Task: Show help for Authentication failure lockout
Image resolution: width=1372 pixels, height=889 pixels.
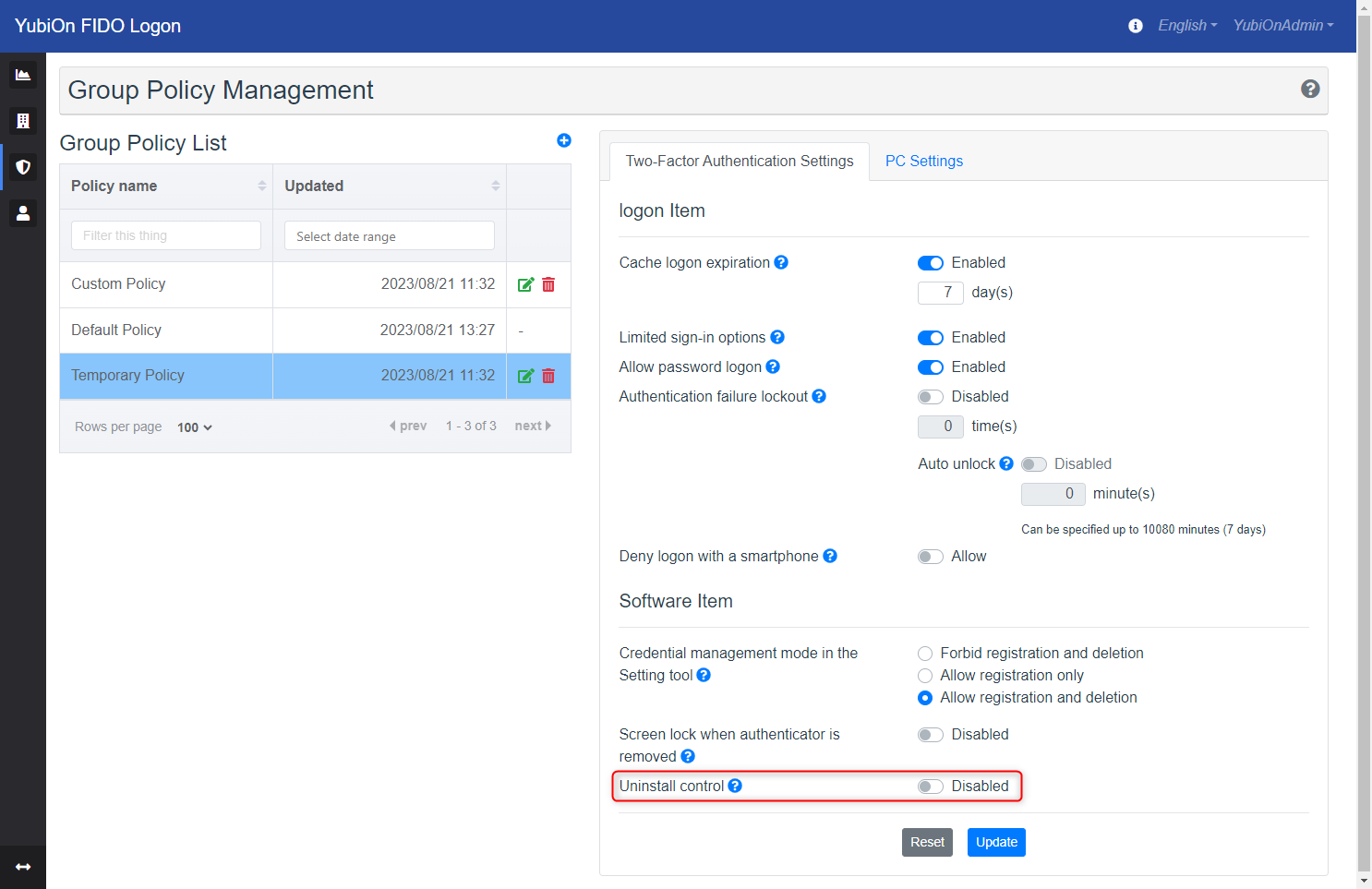Action: (819, 396)
